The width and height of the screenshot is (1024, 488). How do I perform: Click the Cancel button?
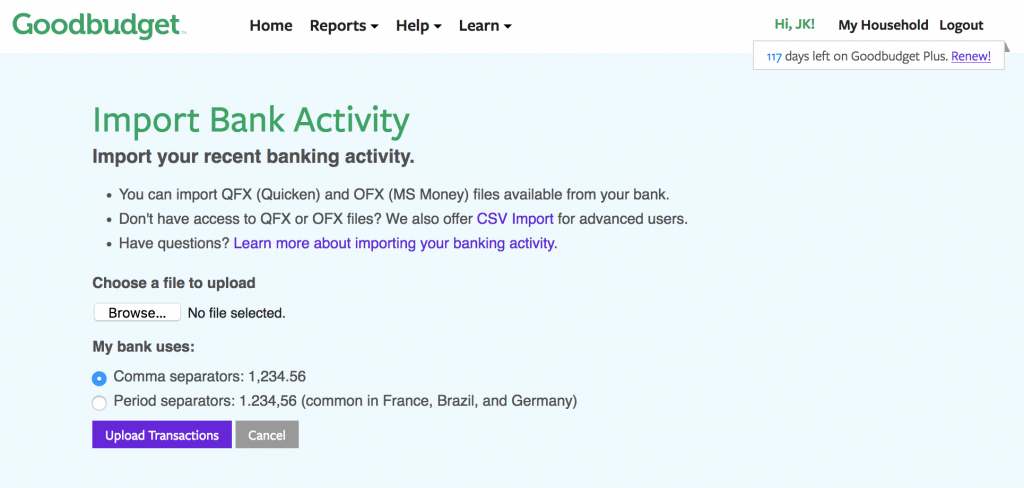click(x=267, y=434)
